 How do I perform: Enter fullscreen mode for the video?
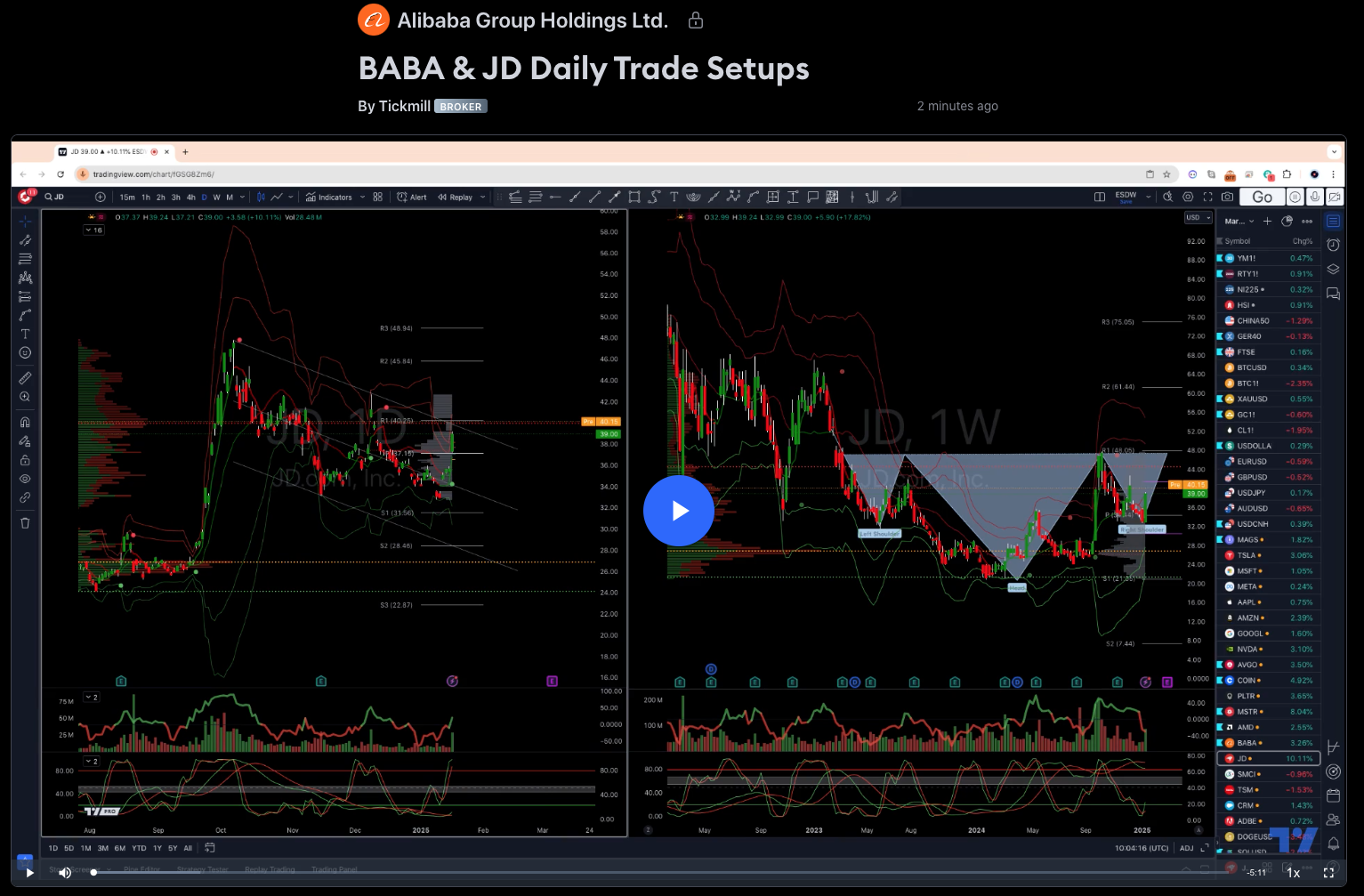coord(1328,873)
